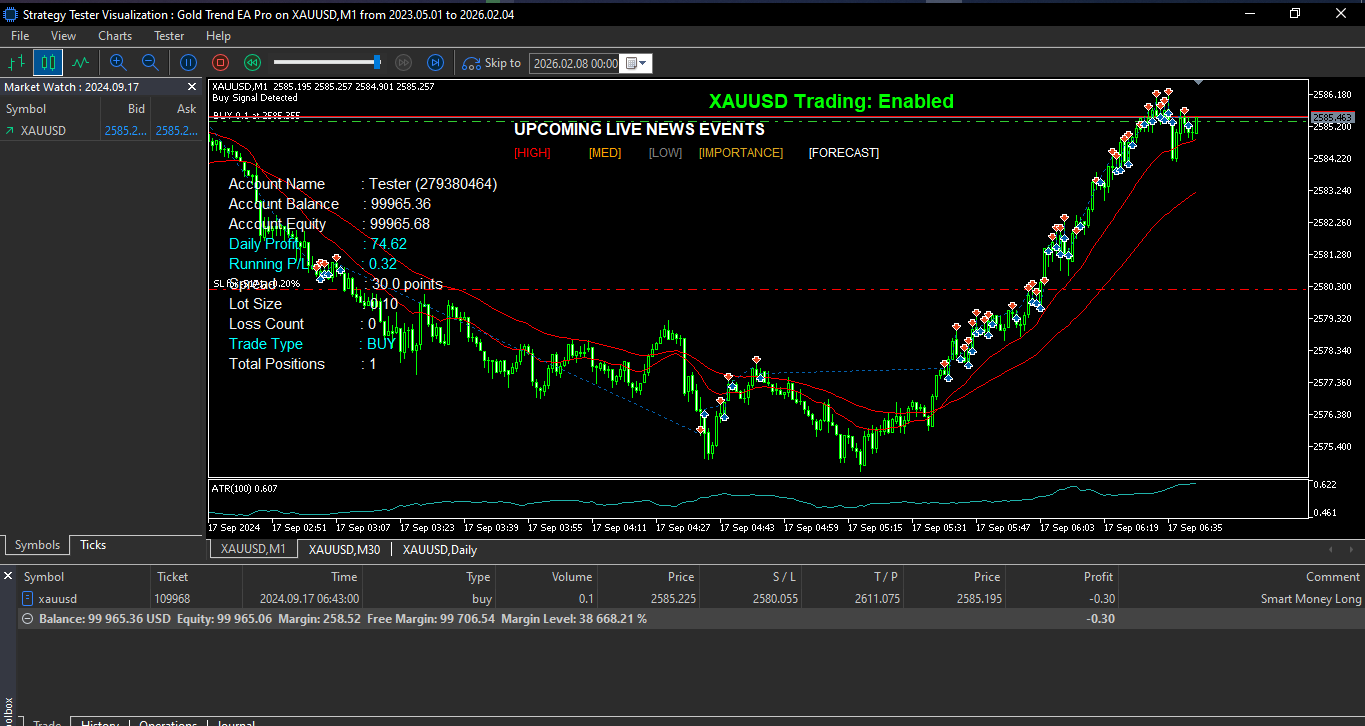
Task: Zoom out of the chart
Action: click(150, 63)
